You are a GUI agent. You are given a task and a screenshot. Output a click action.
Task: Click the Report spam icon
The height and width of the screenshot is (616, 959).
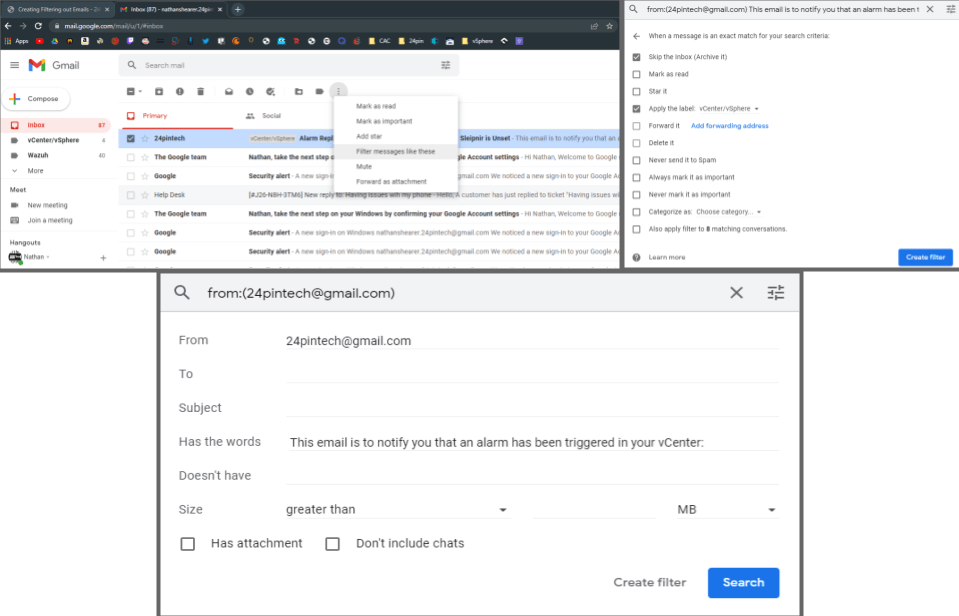tap(180, 91)
